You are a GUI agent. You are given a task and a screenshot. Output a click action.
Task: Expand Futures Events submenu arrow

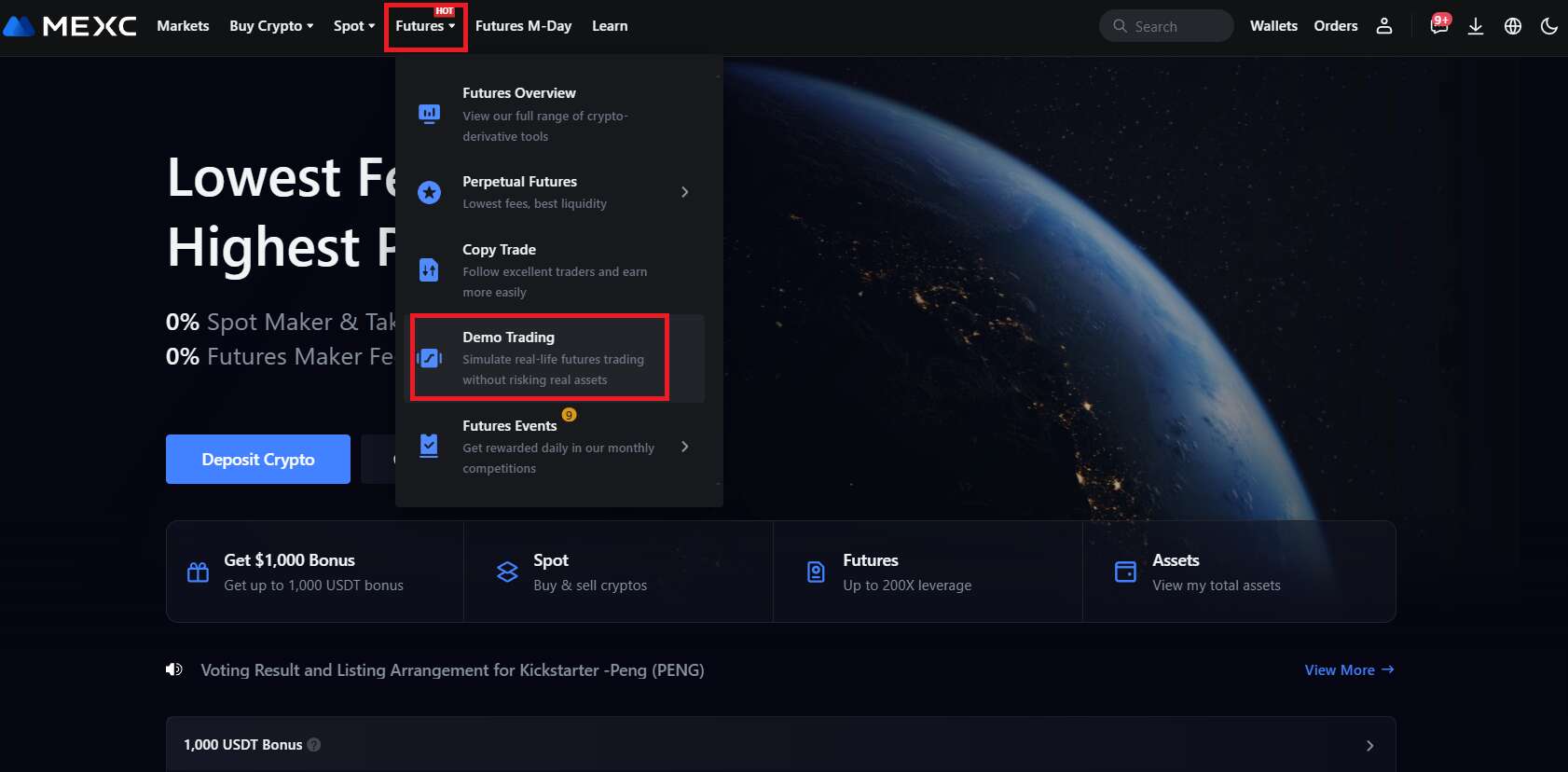point(685,447)
